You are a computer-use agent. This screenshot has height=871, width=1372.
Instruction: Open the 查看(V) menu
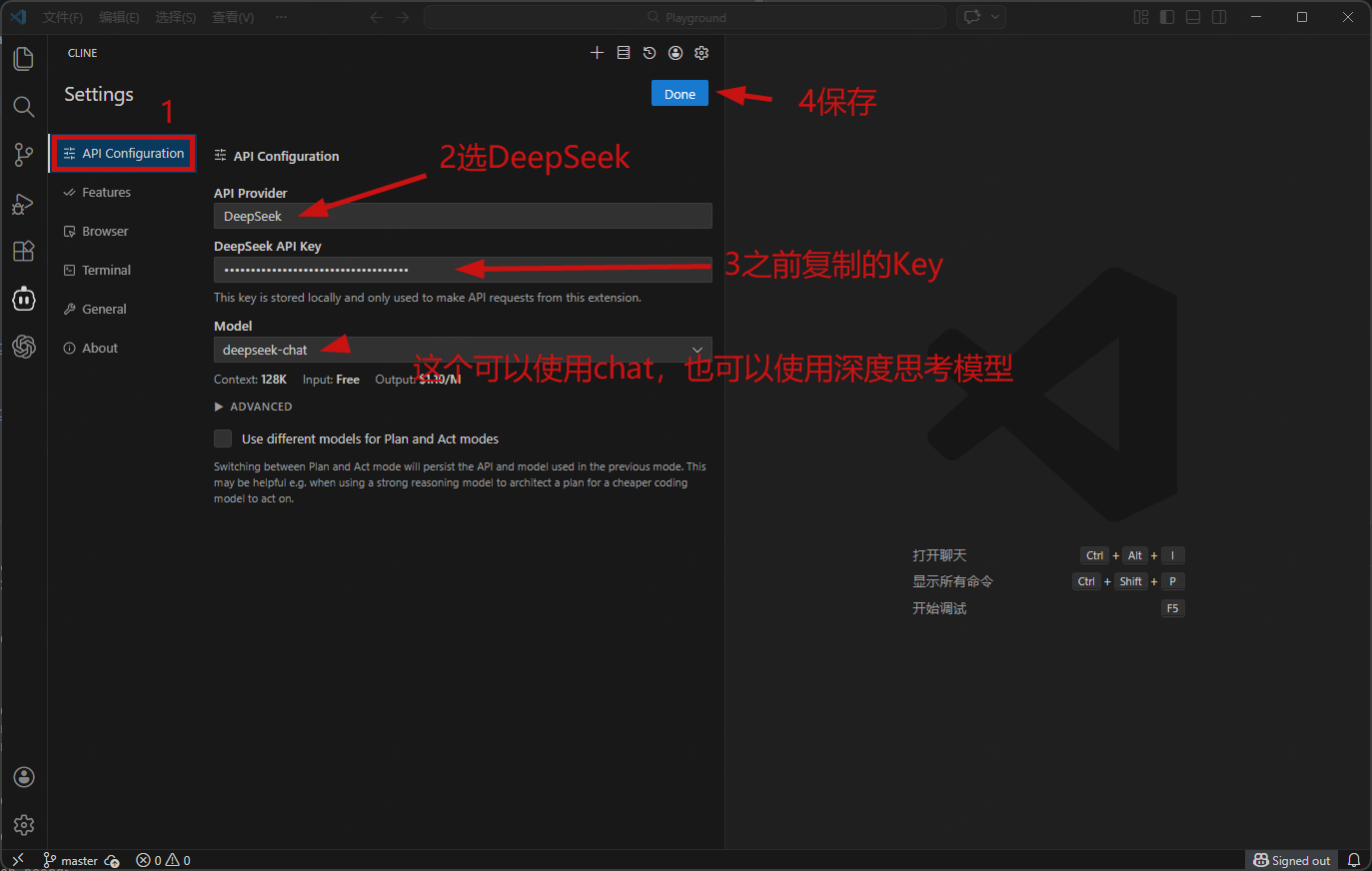coord(233,17)
